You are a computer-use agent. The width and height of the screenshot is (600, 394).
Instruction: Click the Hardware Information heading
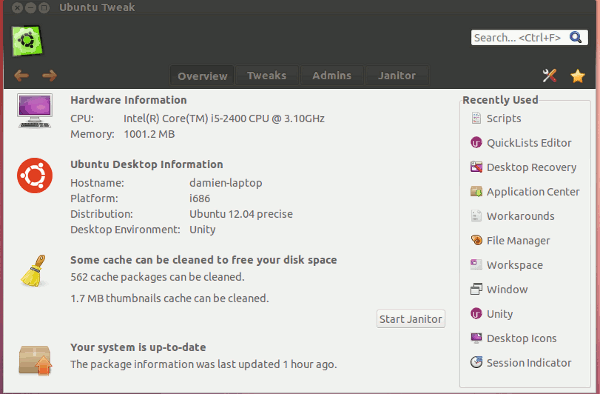click(x=129, y=100)
